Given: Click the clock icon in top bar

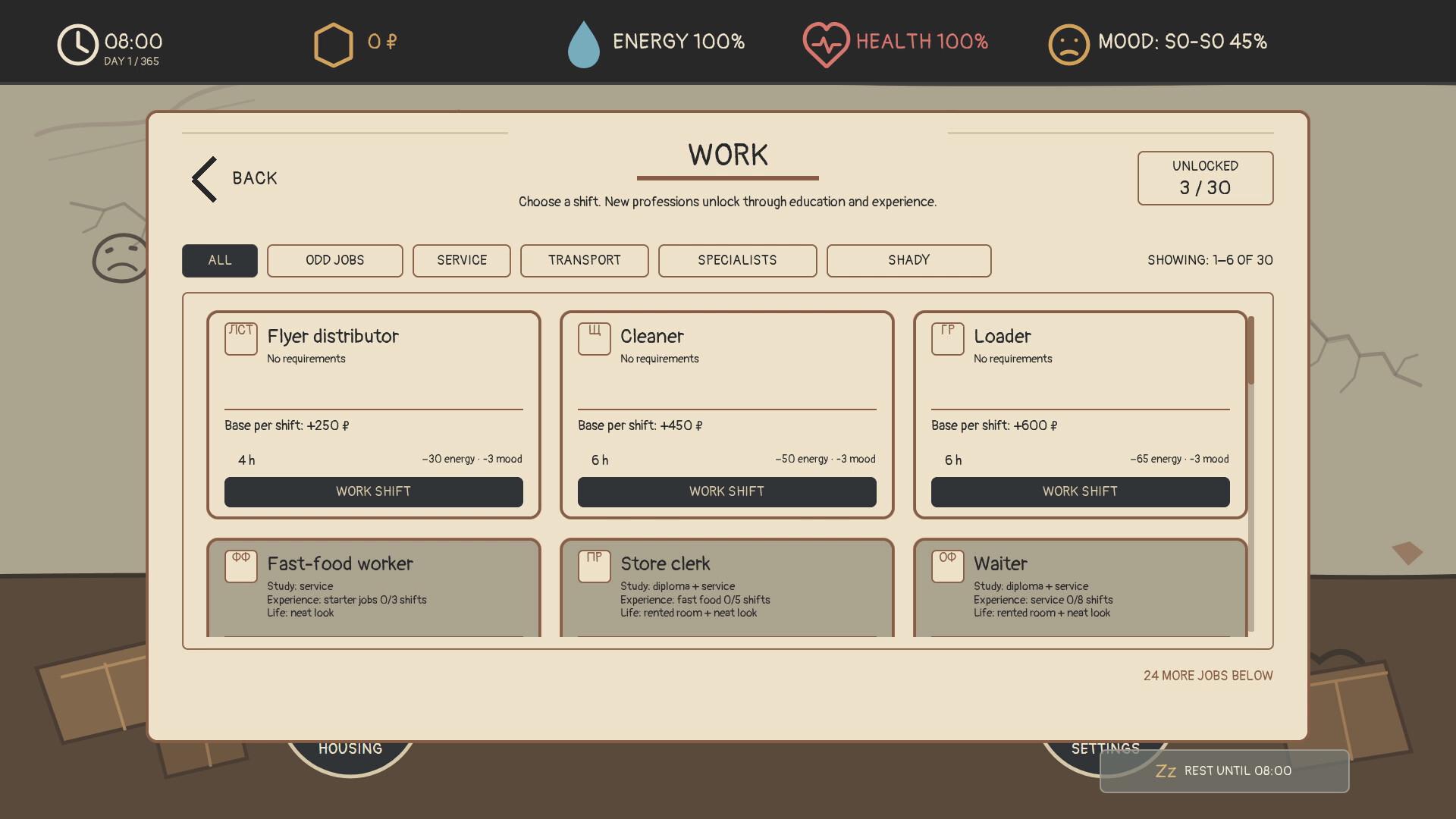Looking at the screenshot, I should (x=77, y=45).
